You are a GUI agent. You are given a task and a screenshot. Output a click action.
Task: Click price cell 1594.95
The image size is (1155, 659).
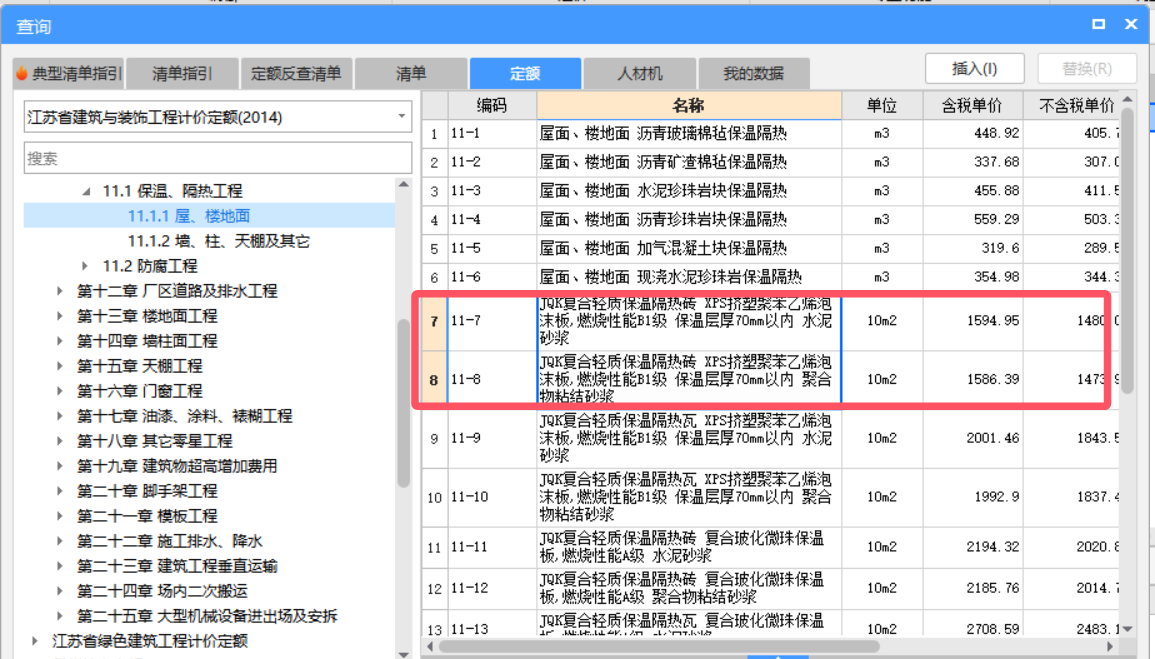click(972, 321)
